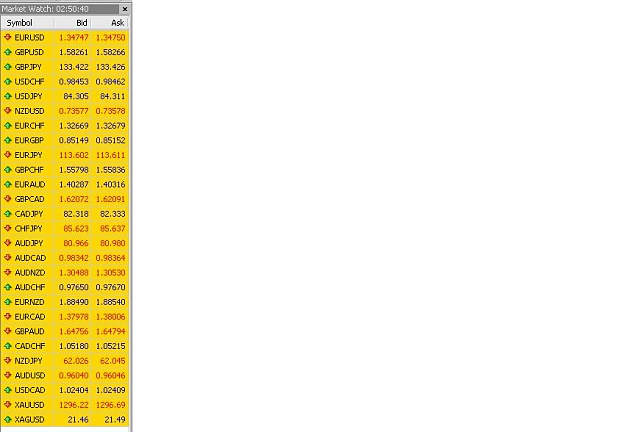Click the EURUSD bid price 1.34747
This screenshot has height=432, width=625.
[74, 37]
